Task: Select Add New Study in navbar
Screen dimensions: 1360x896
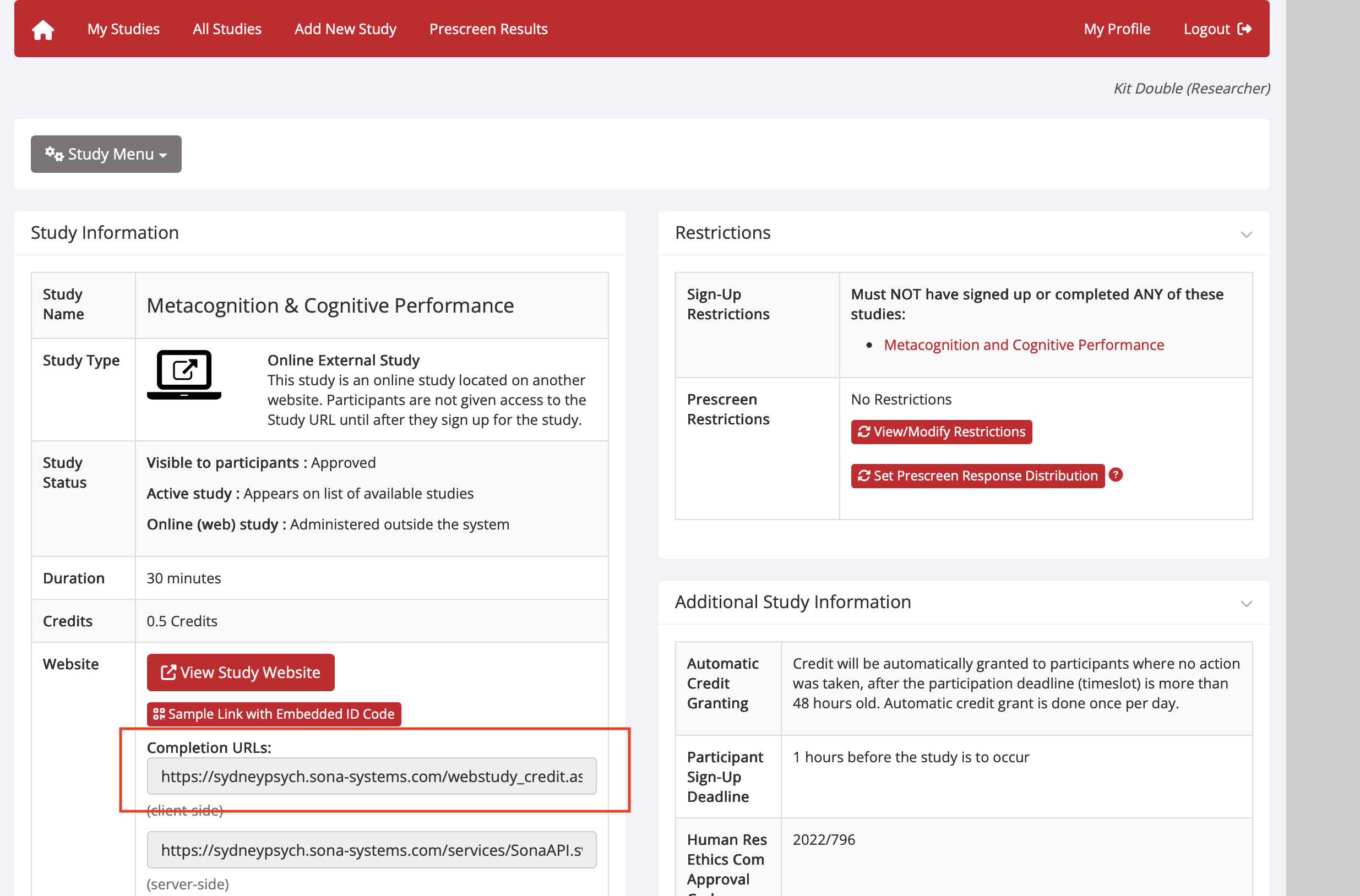Action: click(345, 29)
